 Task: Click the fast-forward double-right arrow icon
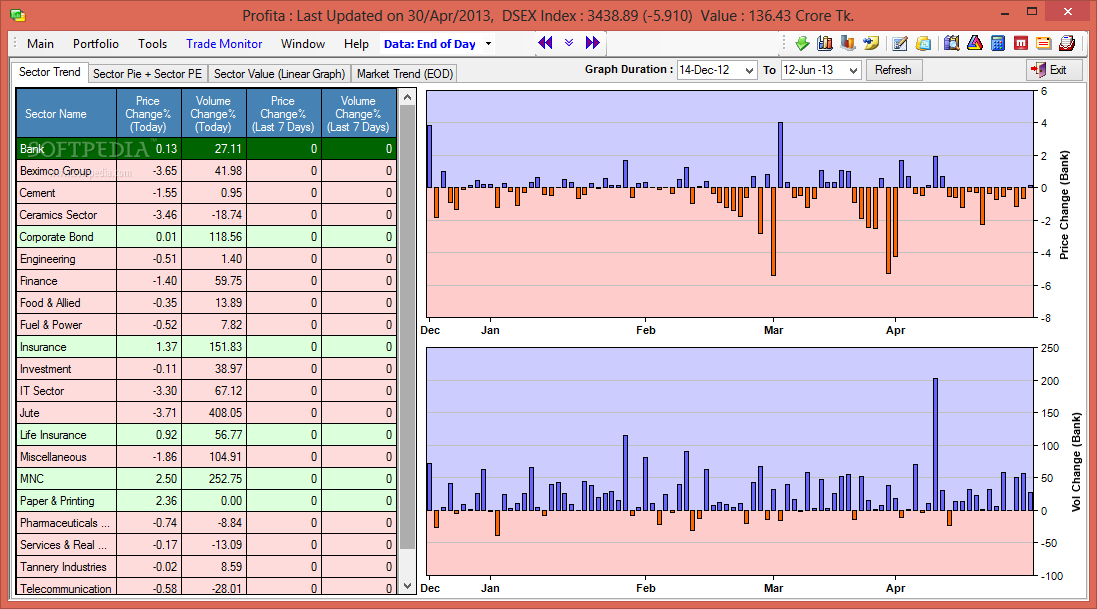pos(593,43)
